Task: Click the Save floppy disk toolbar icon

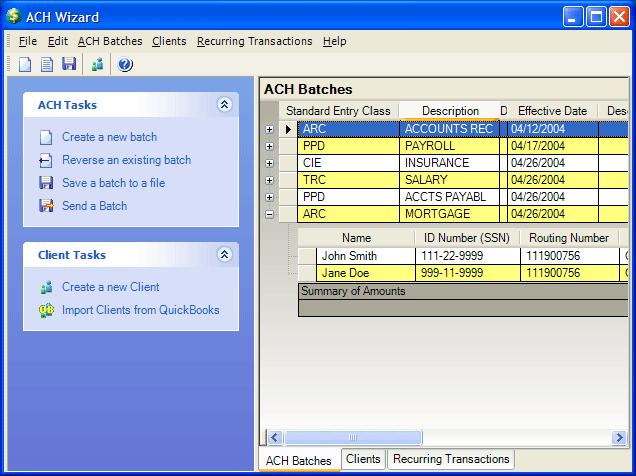Action: pos(69,64)
